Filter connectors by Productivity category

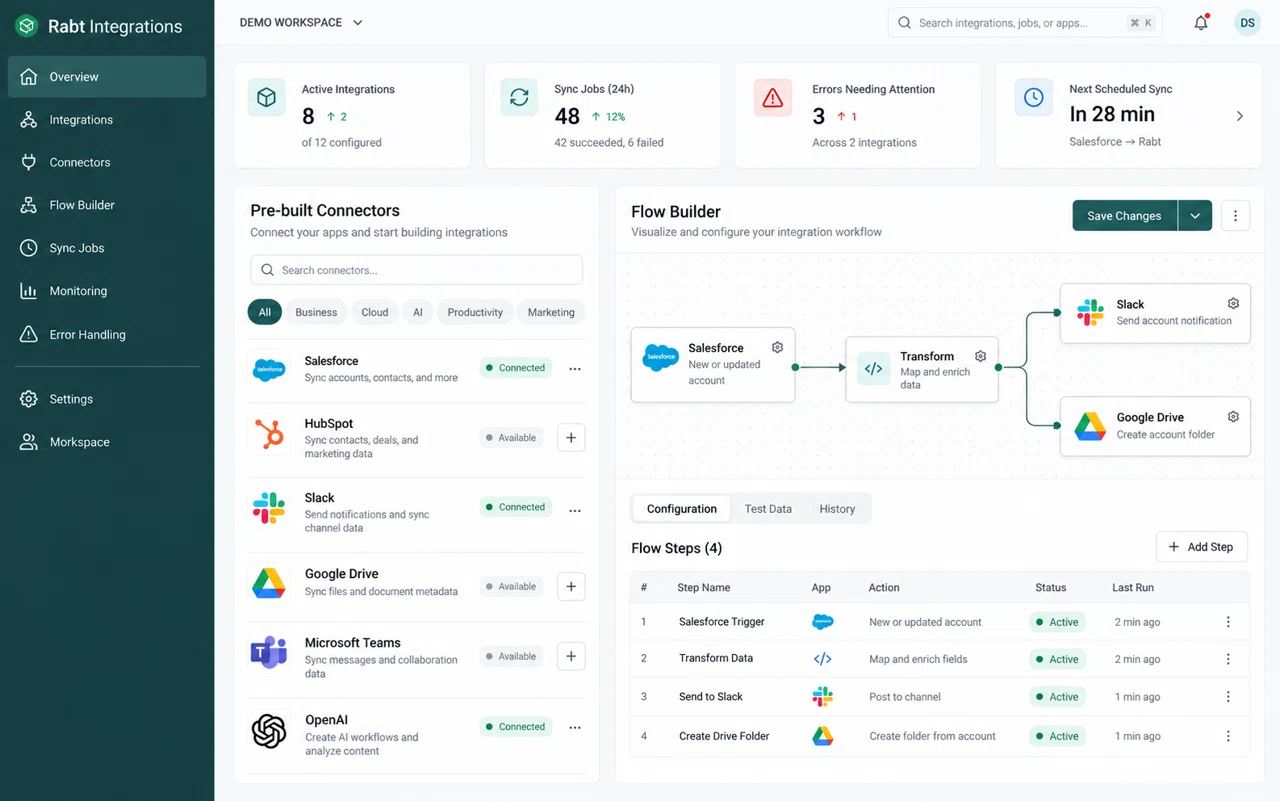[475, 312]
